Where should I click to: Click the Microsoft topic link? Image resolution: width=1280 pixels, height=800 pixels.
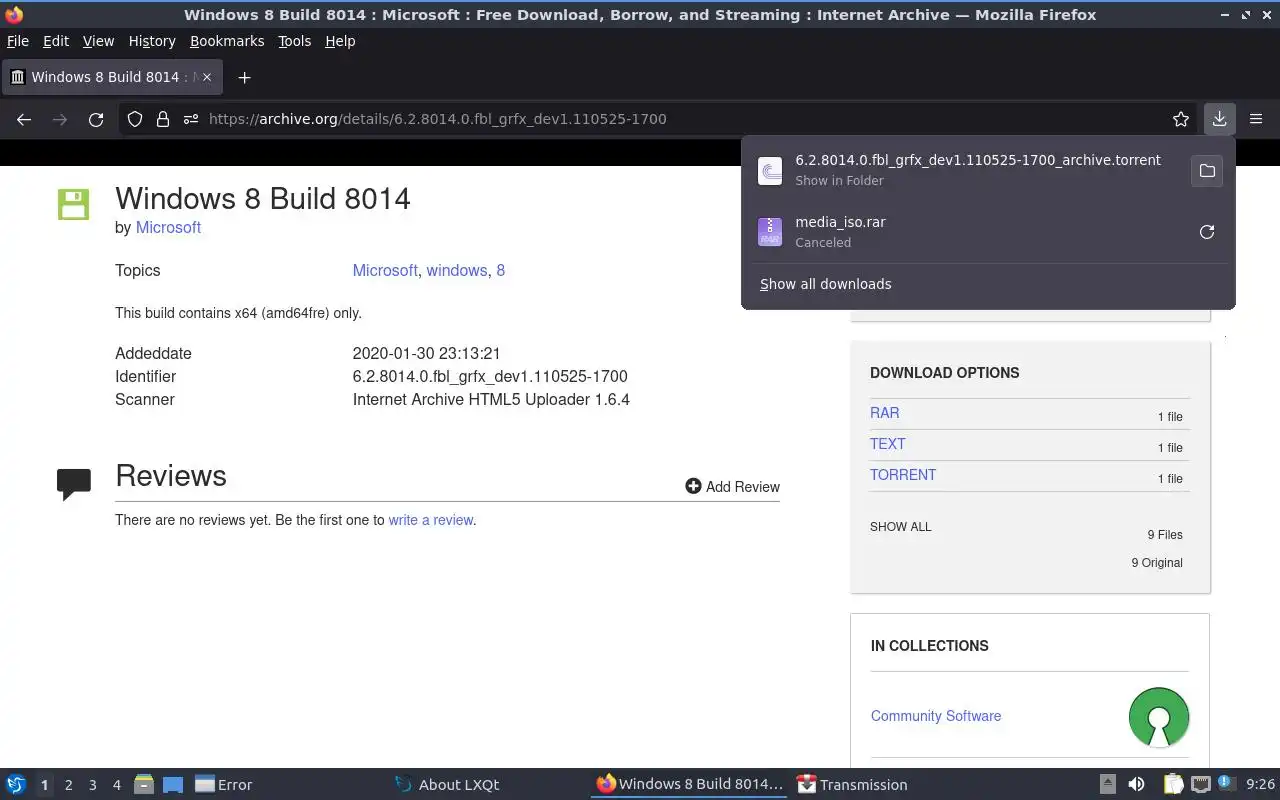click(x=385, y=271)
